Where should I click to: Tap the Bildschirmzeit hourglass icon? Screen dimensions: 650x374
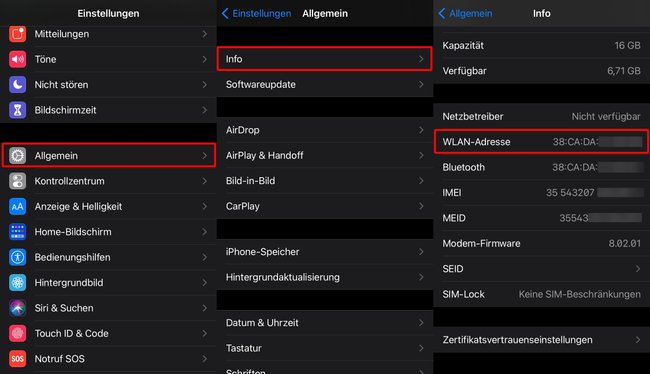coord(17,110)
